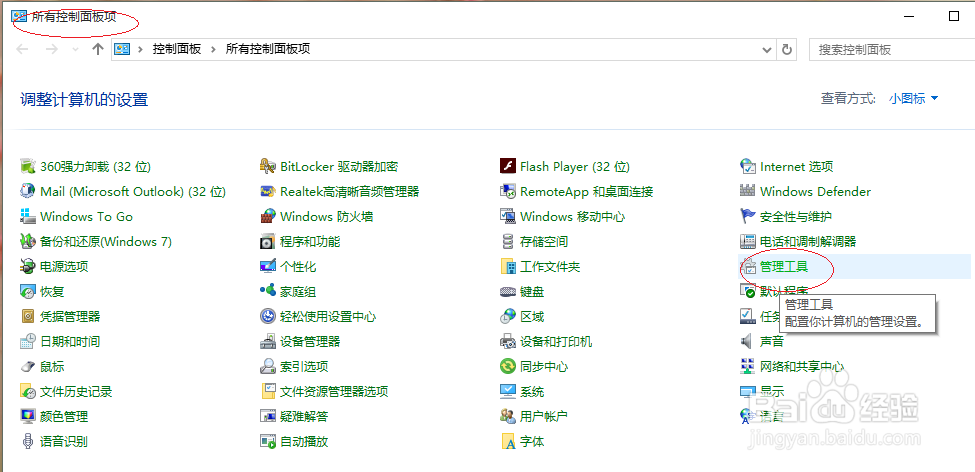Open the 系统 icon

tap(508, 391)
